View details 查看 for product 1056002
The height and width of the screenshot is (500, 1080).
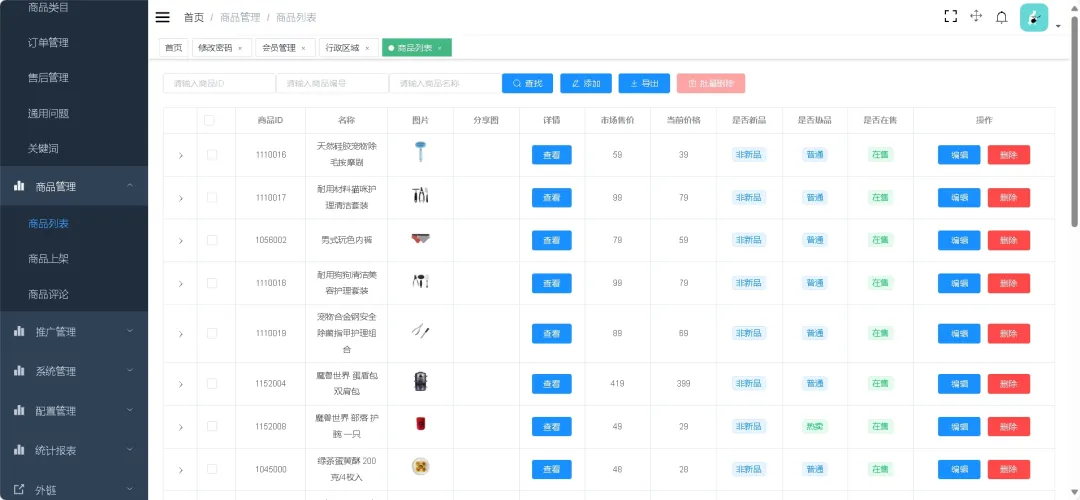(x=551, y=240)
